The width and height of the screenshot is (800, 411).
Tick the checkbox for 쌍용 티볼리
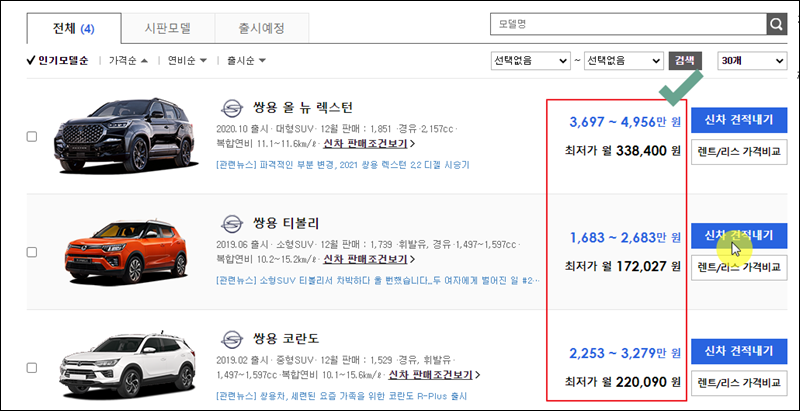[32, 252]
